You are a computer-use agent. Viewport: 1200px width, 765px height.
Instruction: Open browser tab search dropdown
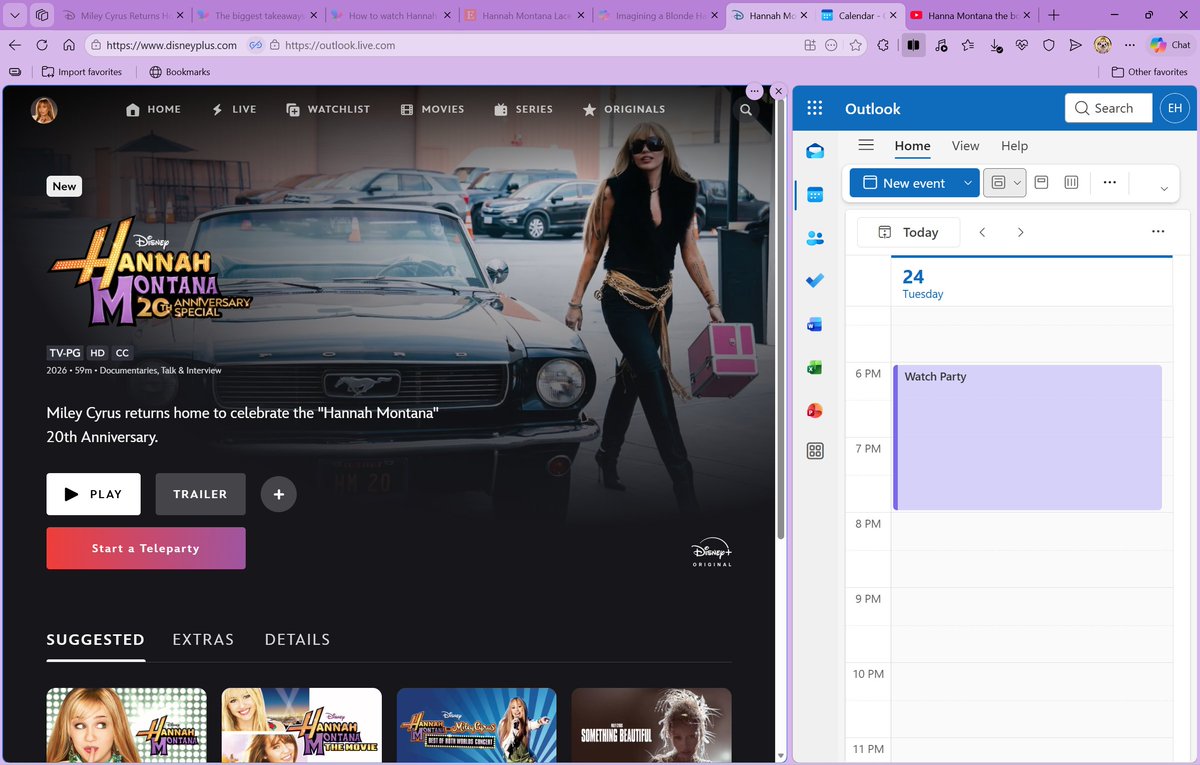[14, 15]
